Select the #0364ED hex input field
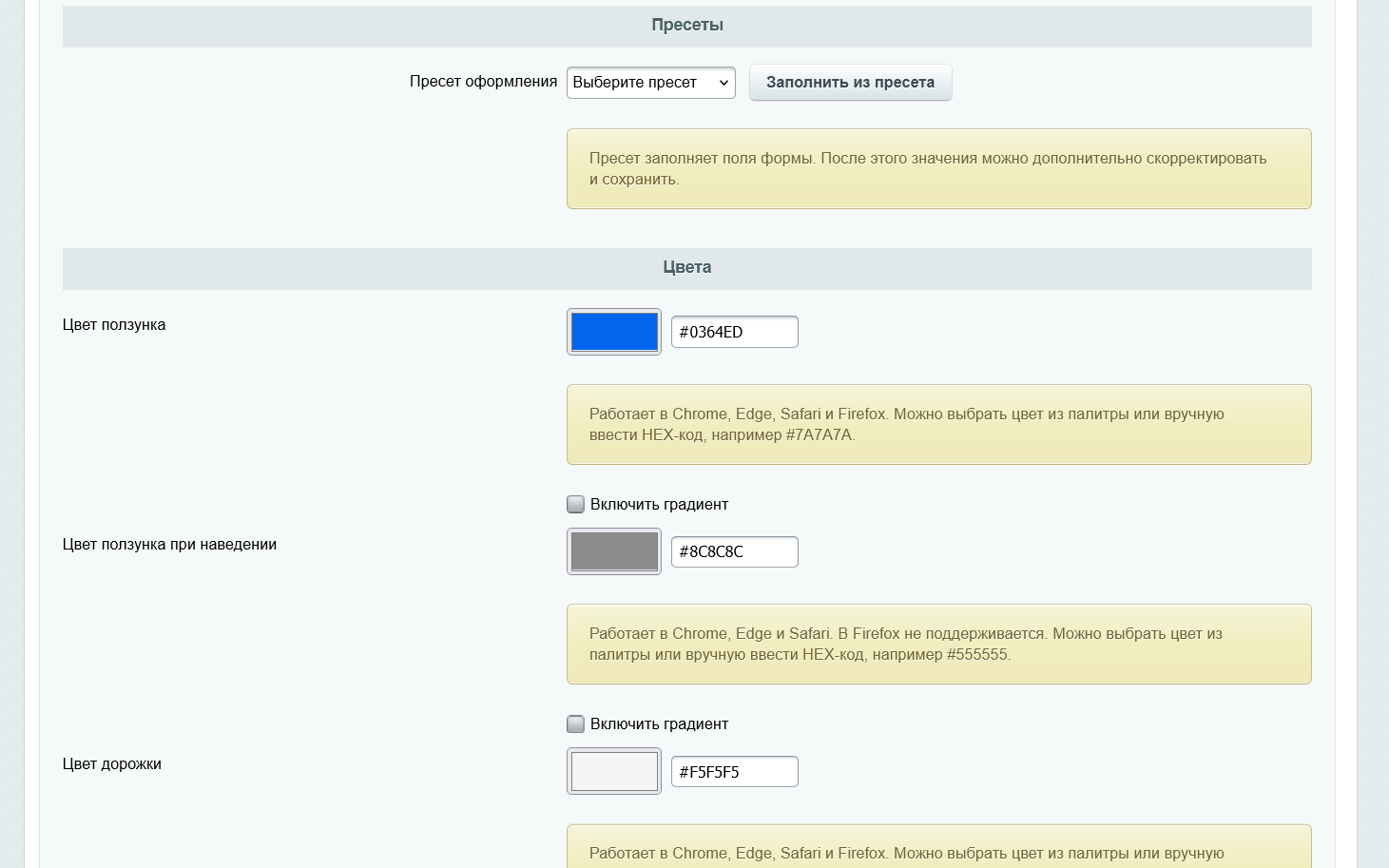This screenshot has height=868, width=1389. point(734,332)
